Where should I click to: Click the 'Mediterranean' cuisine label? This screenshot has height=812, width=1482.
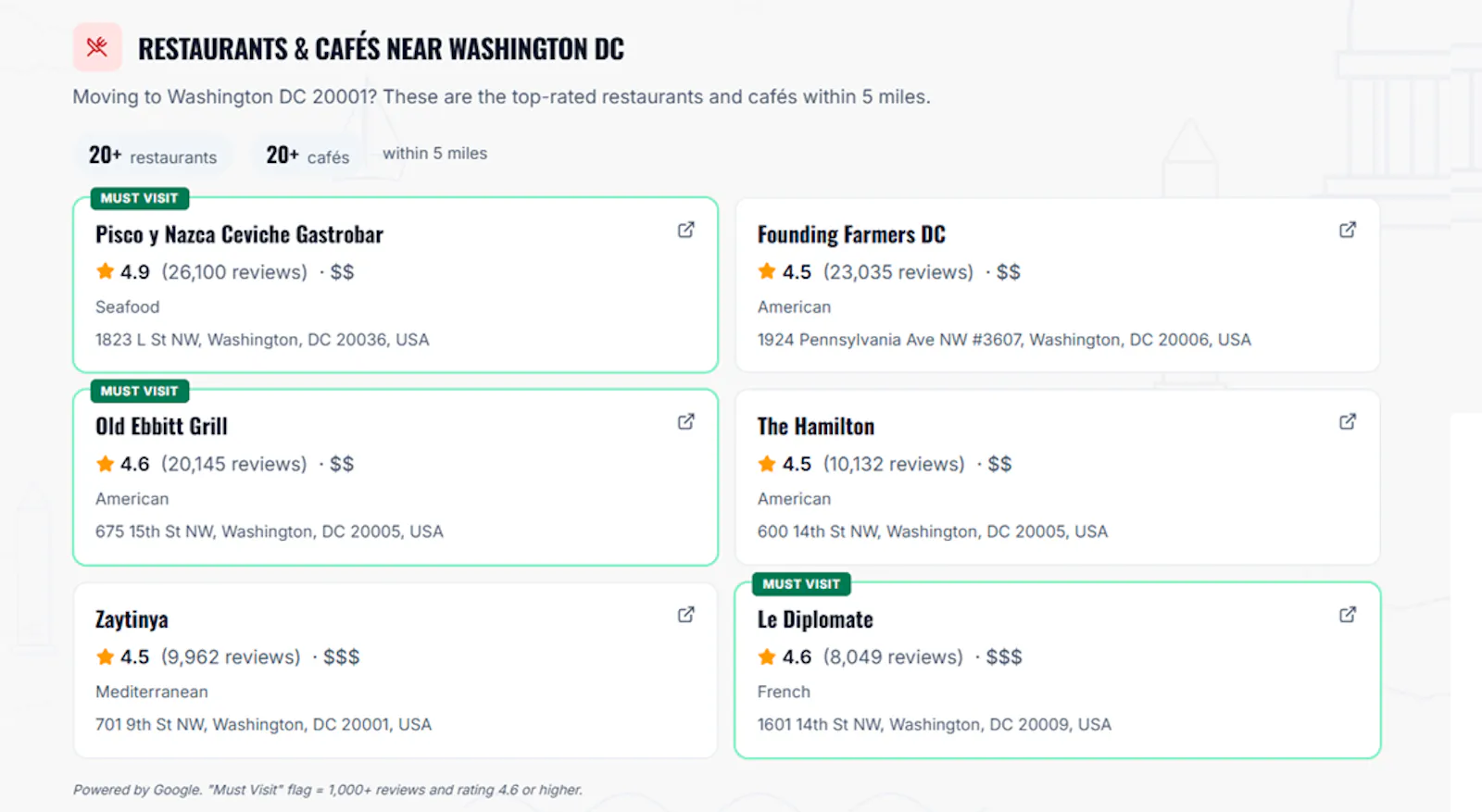(x=152, y=692)
